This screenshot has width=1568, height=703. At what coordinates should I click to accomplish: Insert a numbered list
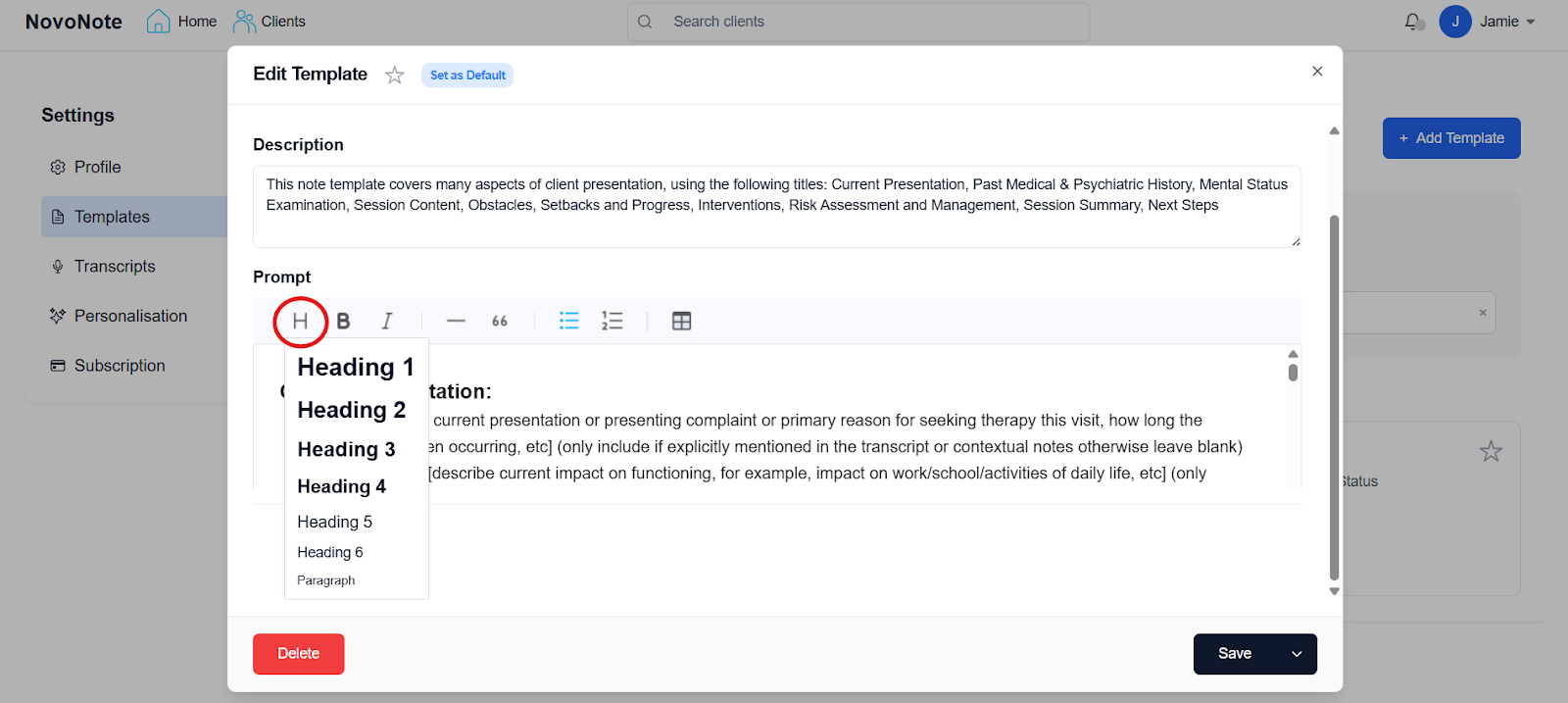pos(612,322)
